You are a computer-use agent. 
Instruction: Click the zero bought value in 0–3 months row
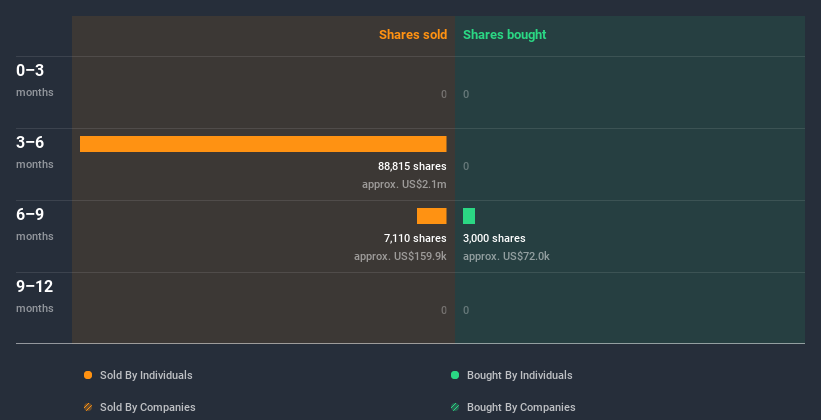(466, 94)
